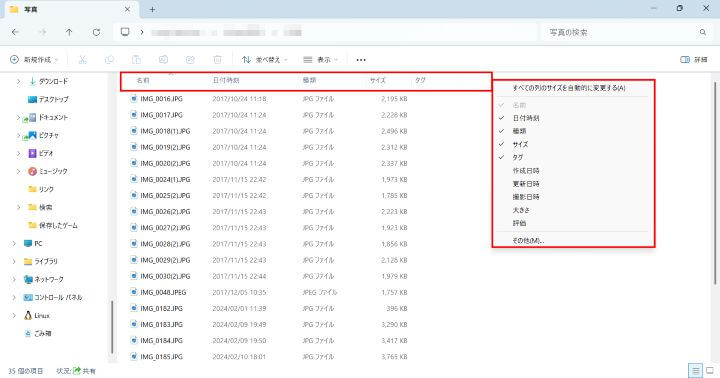This screenshot has height=378, width=720.
Task: Expand the PC tree node chevron
Action: [14, 243]
